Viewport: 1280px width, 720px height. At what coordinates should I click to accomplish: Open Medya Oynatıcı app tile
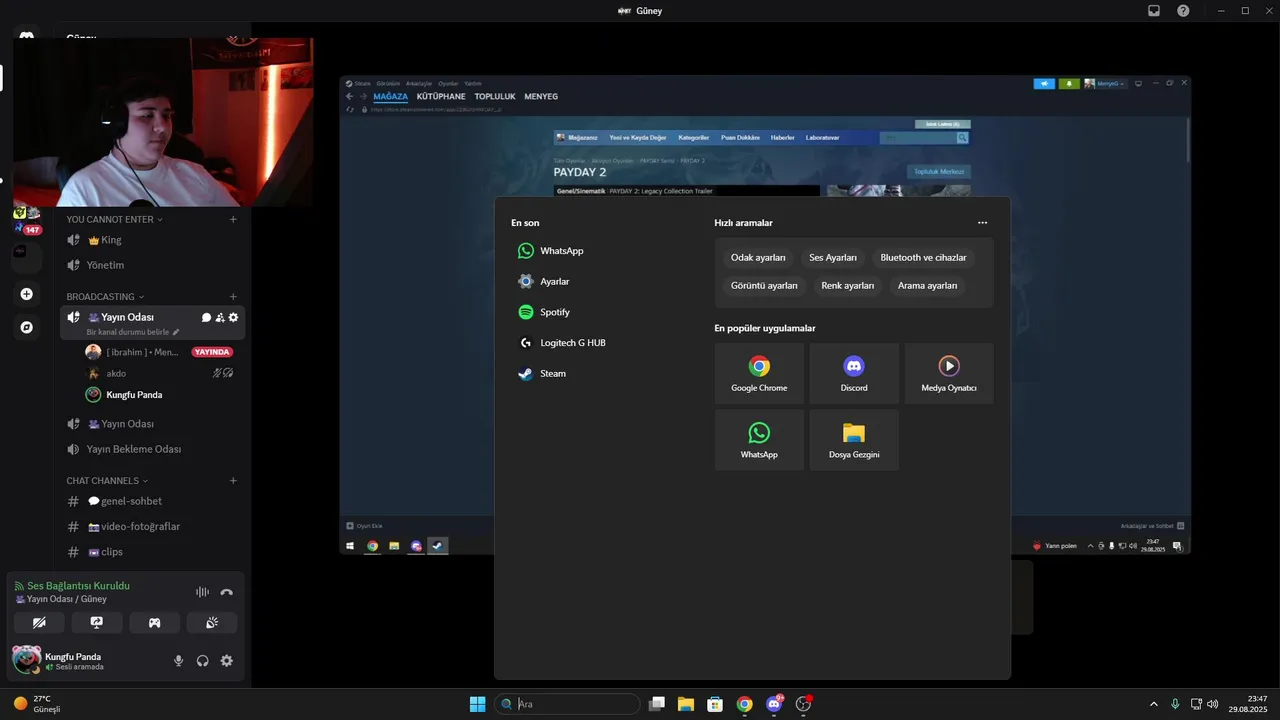coord(949,374)
